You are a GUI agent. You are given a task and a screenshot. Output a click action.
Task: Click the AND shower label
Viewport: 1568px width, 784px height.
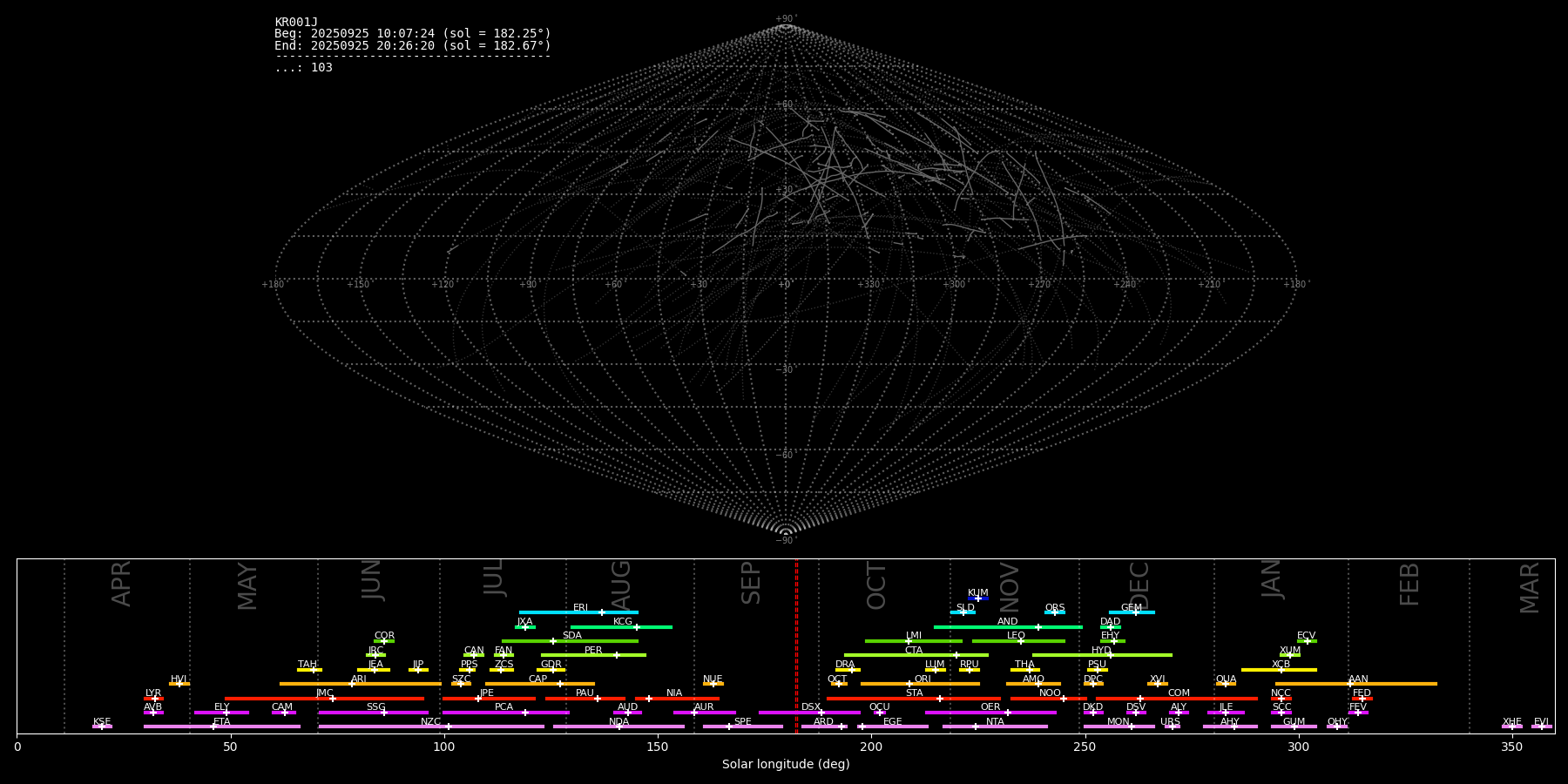coord(1007,622)
